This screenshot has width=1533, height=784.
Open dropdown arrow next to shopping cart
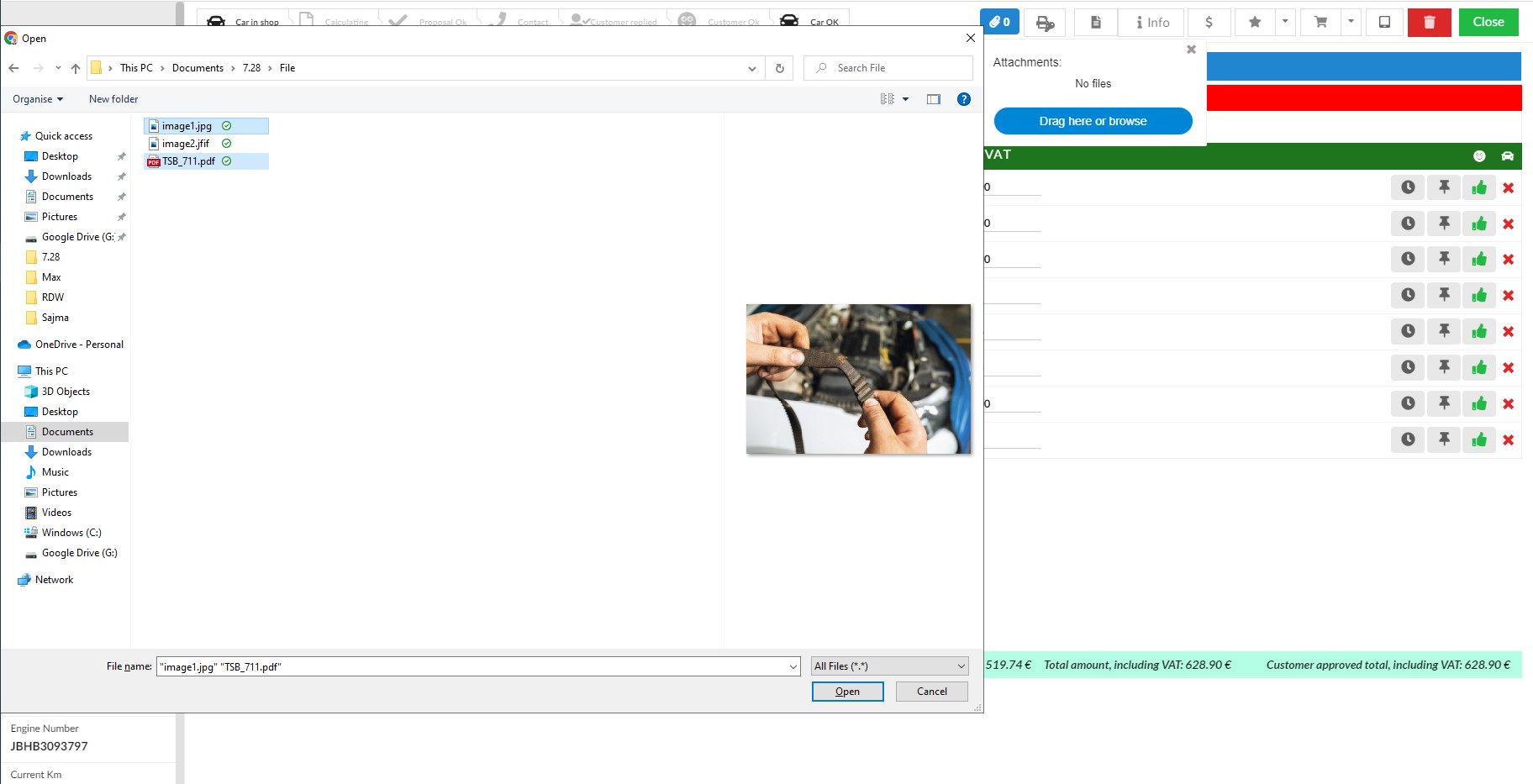1351,22
